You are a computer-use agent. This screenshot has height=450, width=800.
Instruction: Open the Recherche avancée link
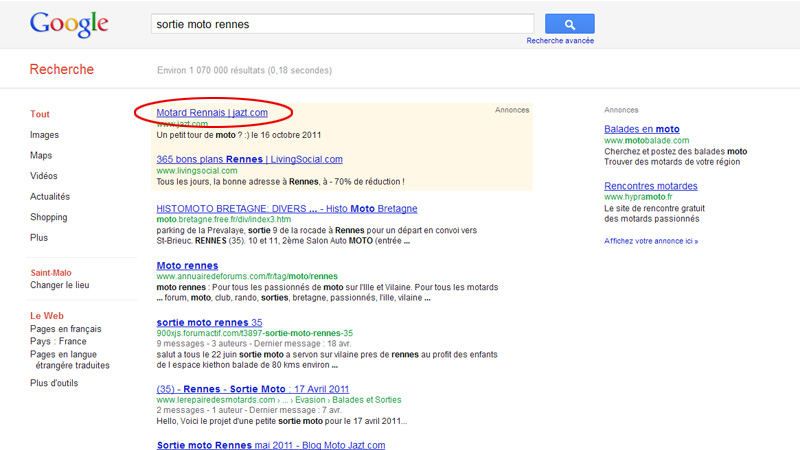coord(560,41)
